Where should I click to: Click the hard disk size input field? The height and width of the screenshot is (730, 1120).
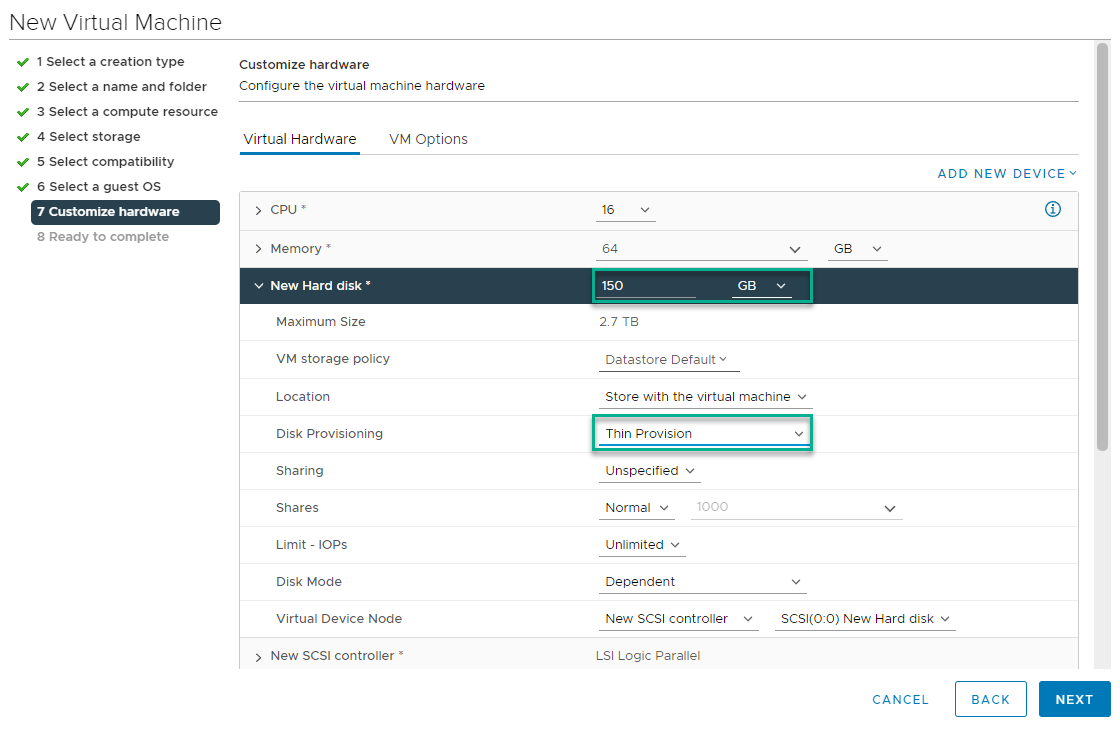click(646, 286)
